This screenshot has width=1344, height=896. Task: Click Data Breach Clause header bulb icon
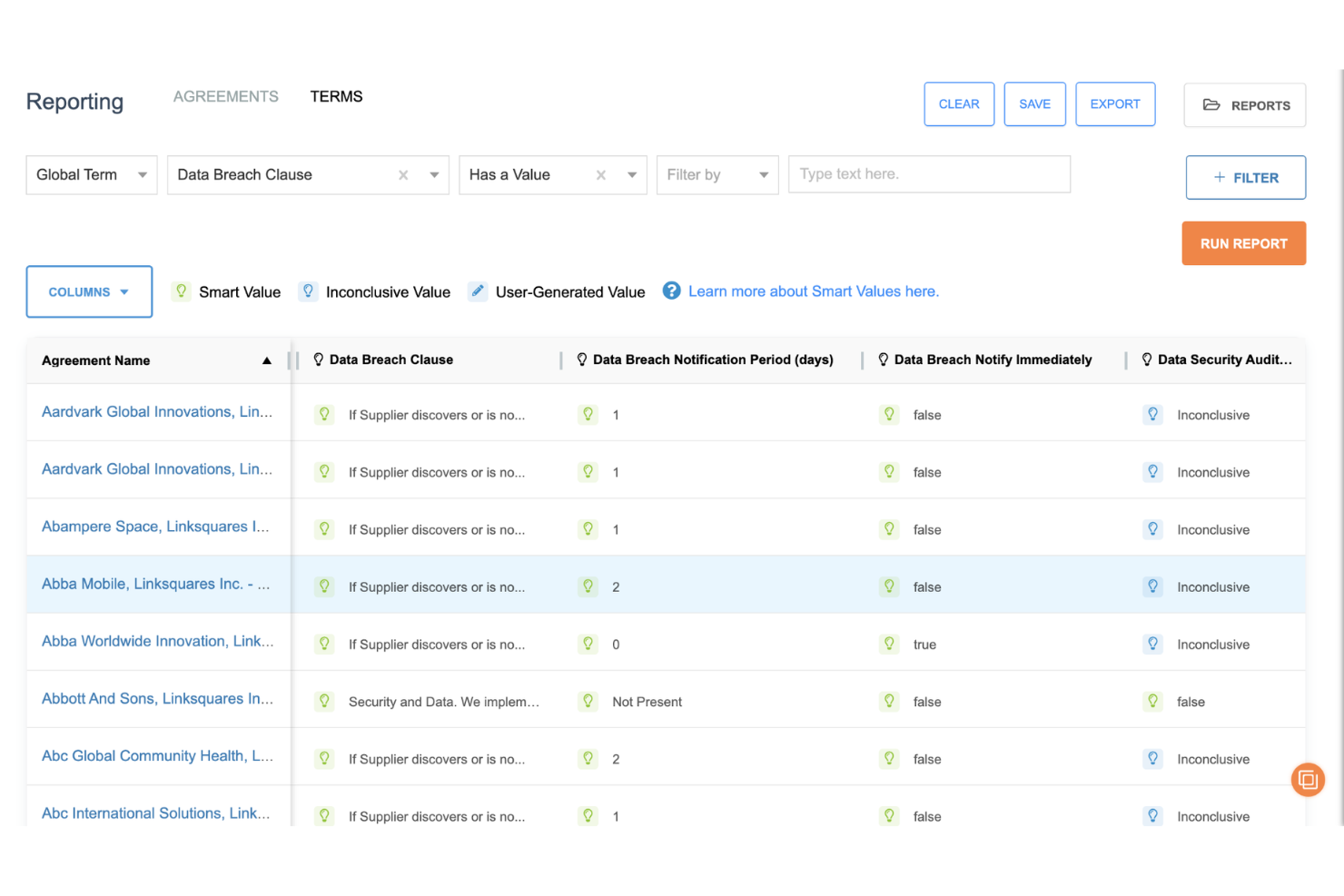[318, 359]
